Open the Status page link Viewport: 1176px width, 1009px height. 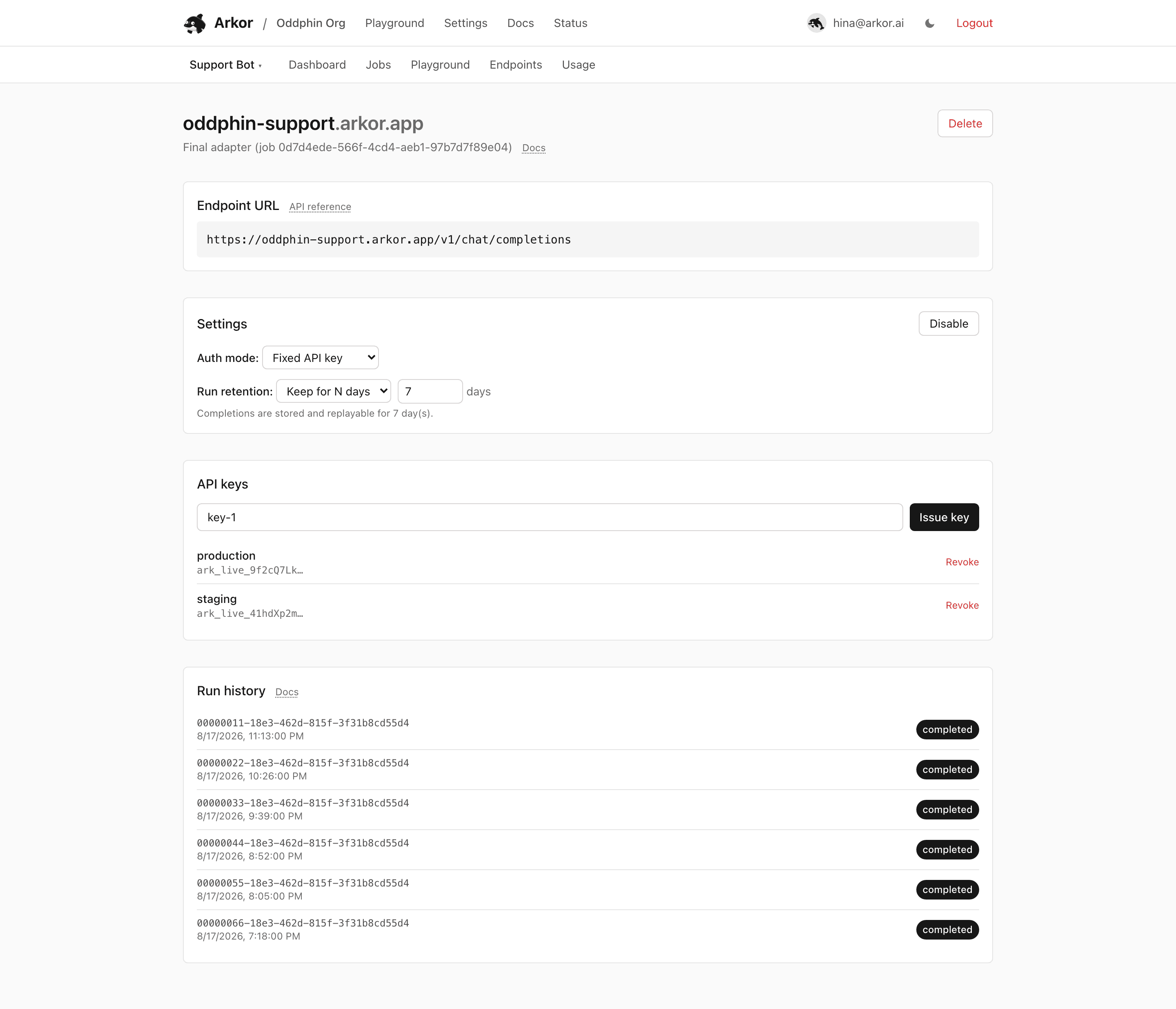[x=570, y=23]
